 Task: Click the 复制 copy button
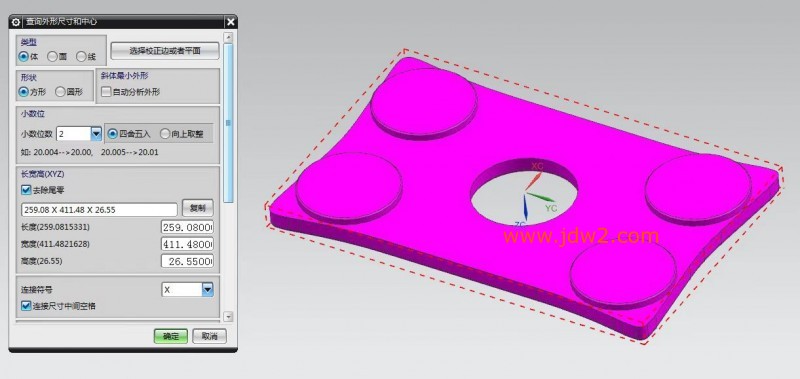(197, 208)
